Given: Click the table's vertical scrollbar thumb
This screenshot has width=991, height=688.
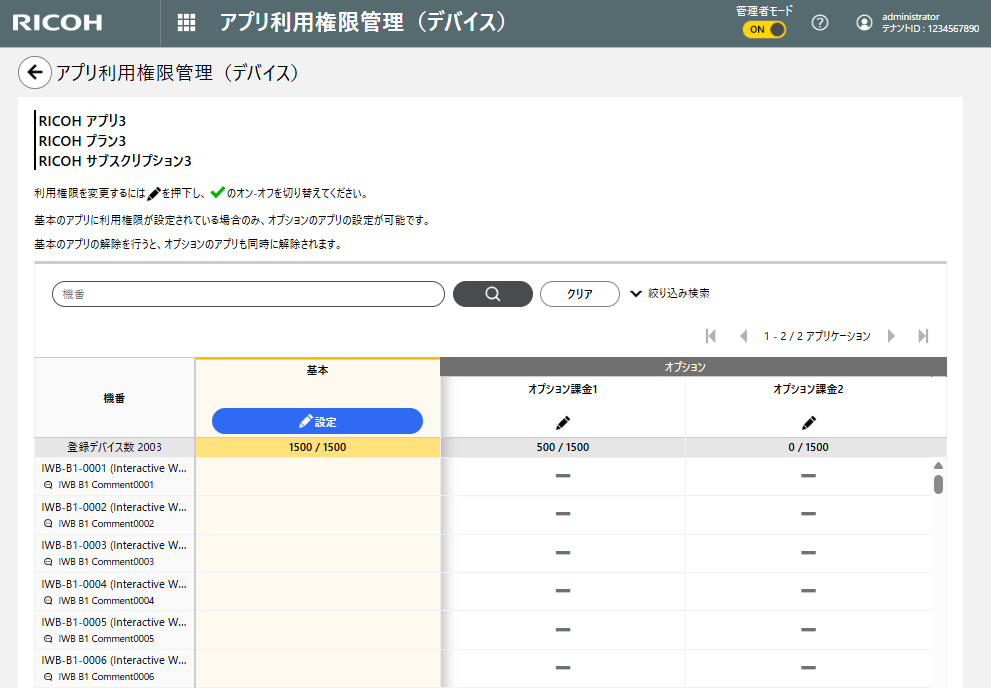Looking at the screenshot, I should click(x=938, y=485).
